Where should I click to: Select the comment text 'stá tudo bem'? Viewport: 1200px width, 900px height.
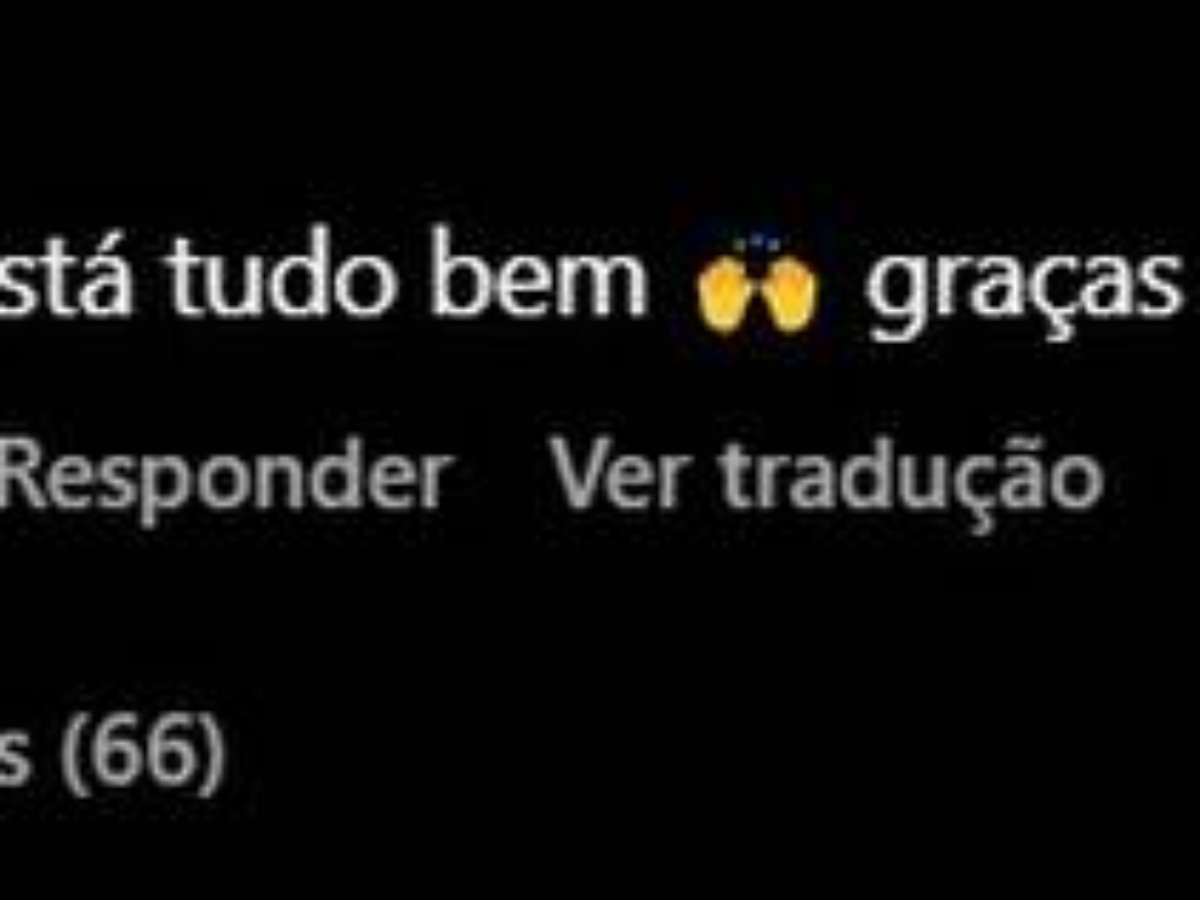(x=323, y=273)
